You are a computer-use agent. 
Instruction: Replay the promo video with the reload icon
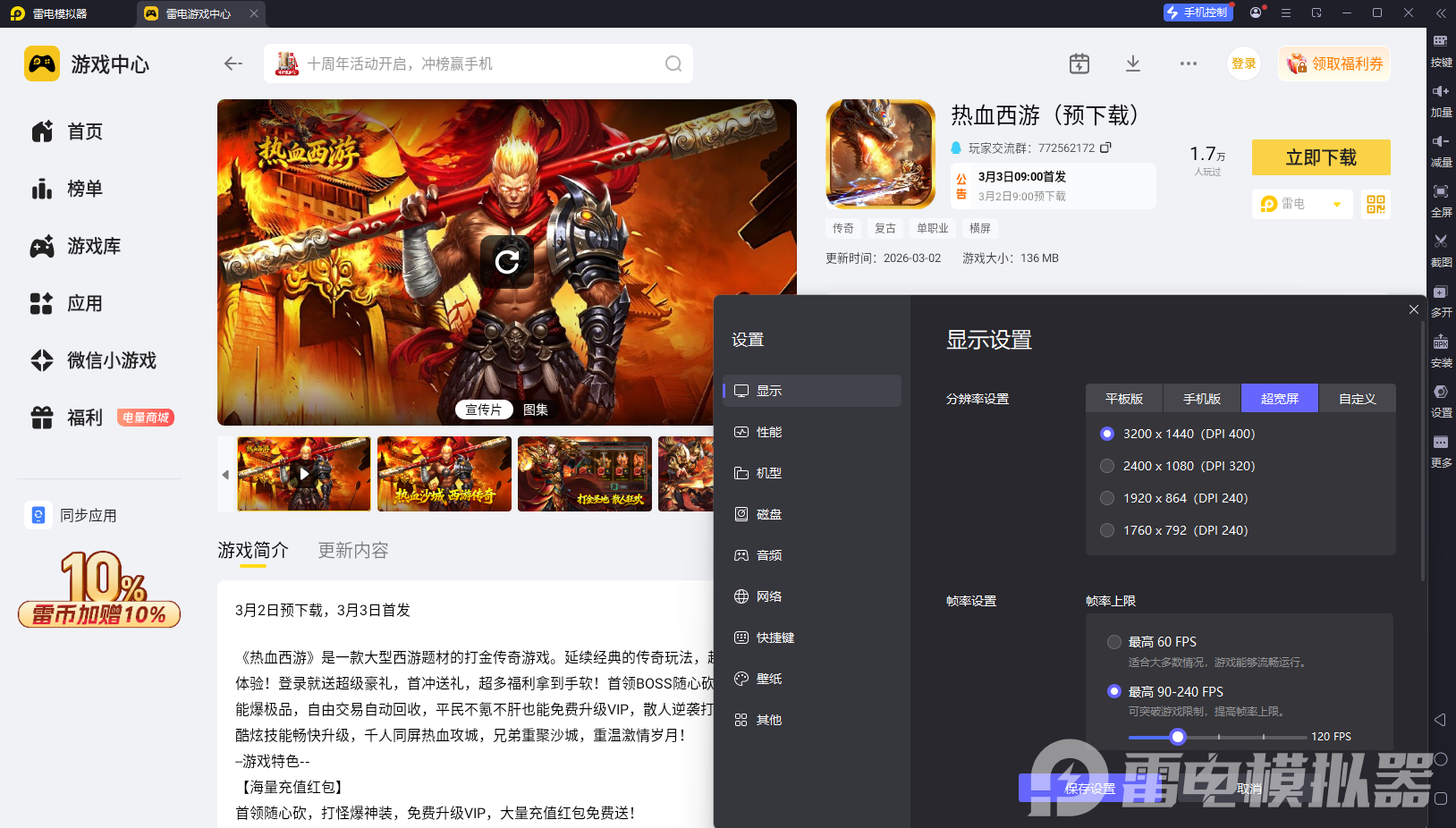(507, 261)
